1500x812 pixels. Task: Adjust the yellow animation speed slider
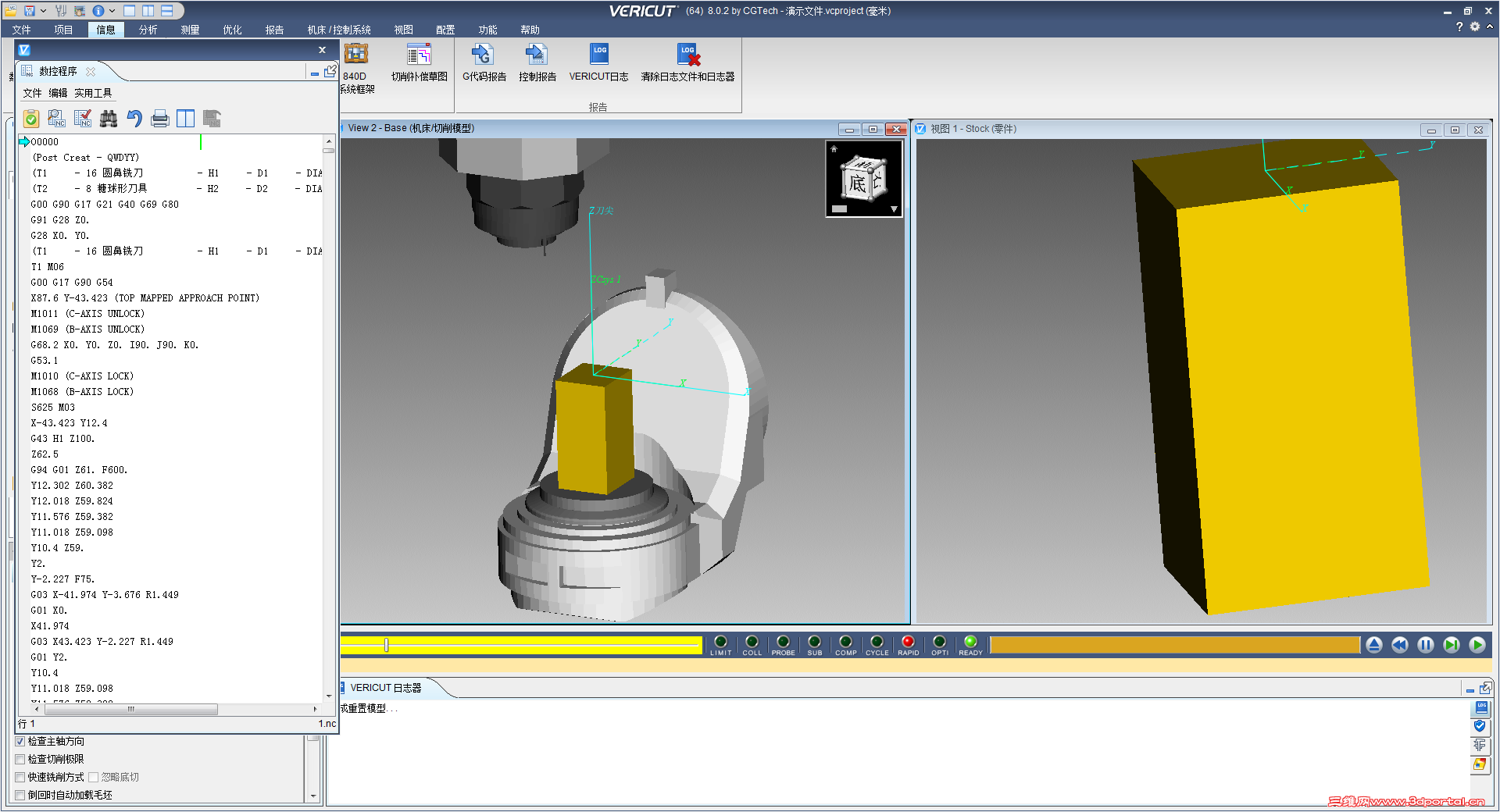click(x=386, y=645)
